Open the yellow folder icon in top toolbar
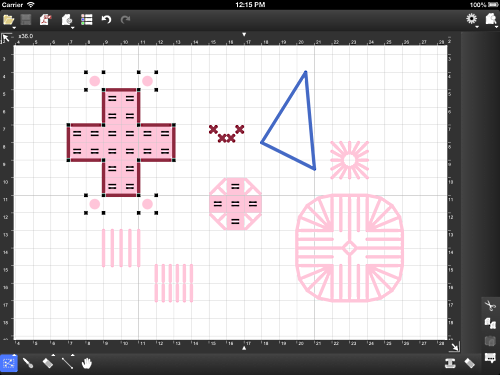The width and height of the screenshot is (500, 375). point(8,20)
